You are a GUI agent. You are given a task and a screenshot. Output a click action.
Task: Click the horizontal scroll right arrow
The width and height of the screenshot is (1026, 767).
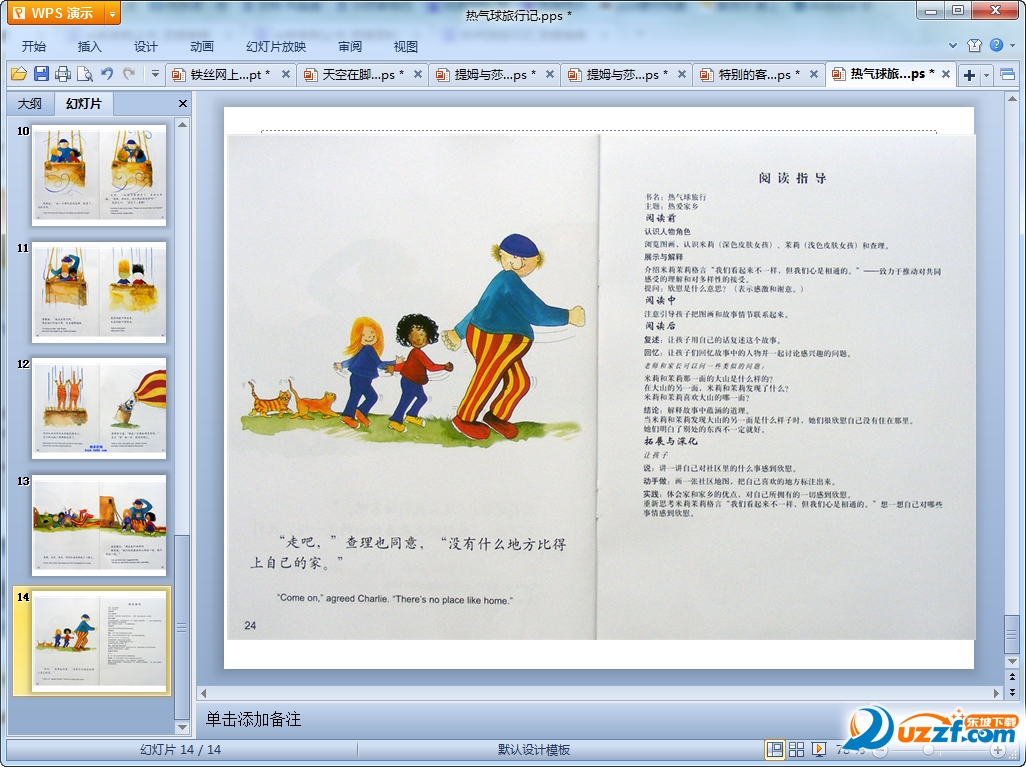(x=997, y=692)
